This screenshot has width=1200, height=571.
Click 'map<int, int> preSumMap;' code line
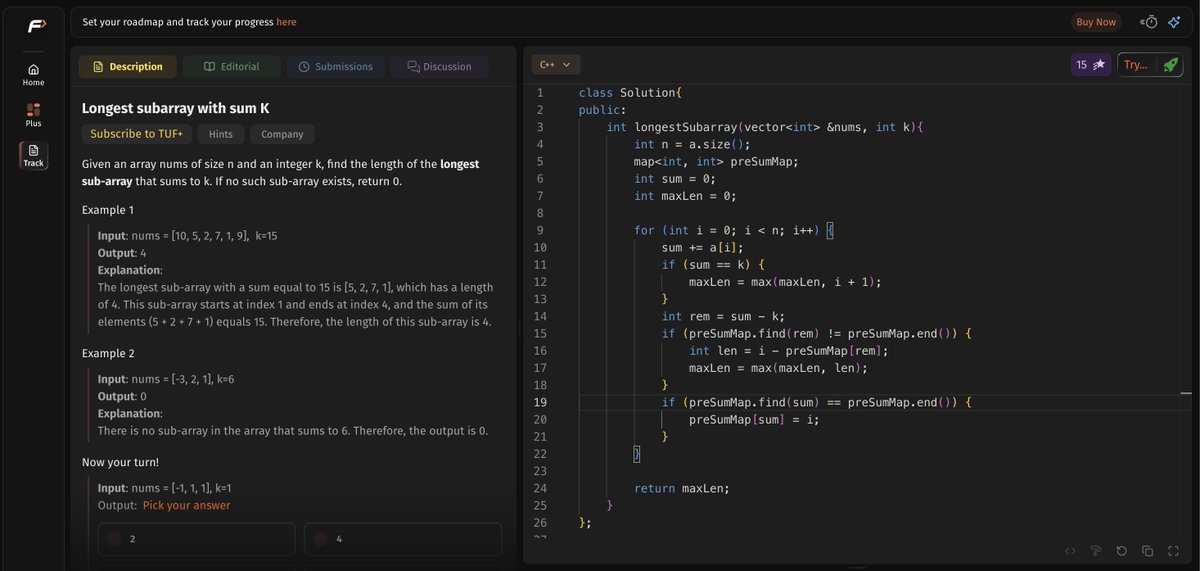point(716,161)
